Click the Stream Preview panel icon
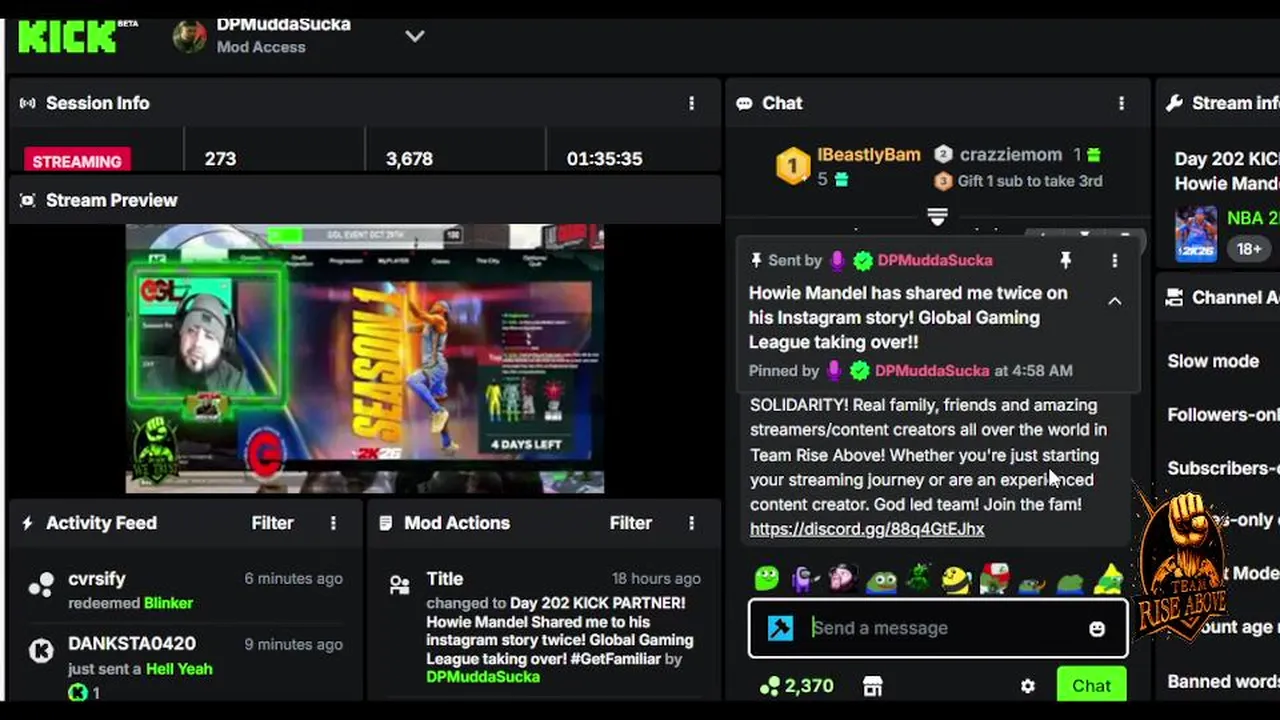This screenshot has width=1280, height=720. pyautogui.click(x=28, y=200)
